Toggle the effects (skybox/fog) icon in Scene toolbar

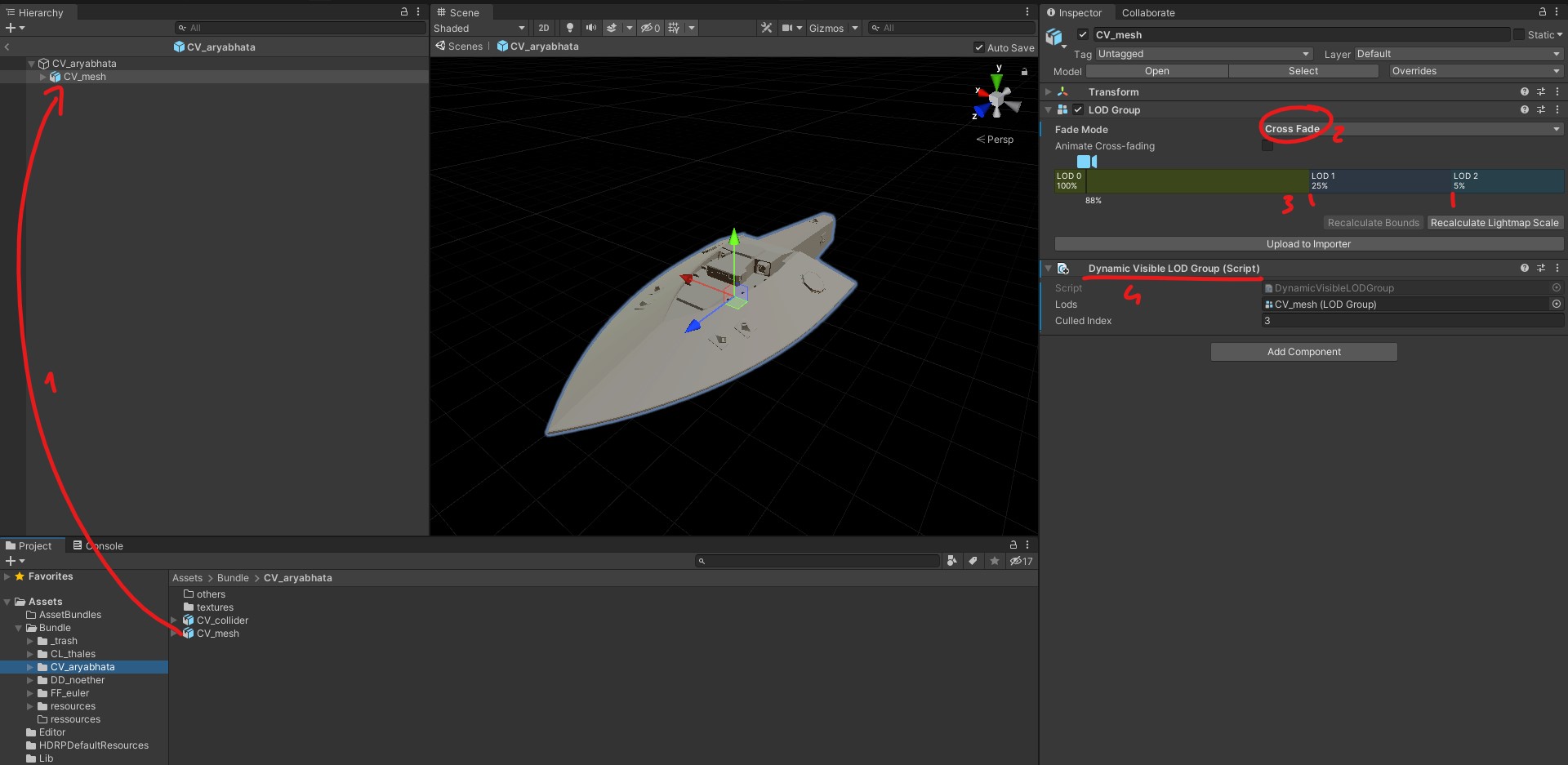coord(612,28)
